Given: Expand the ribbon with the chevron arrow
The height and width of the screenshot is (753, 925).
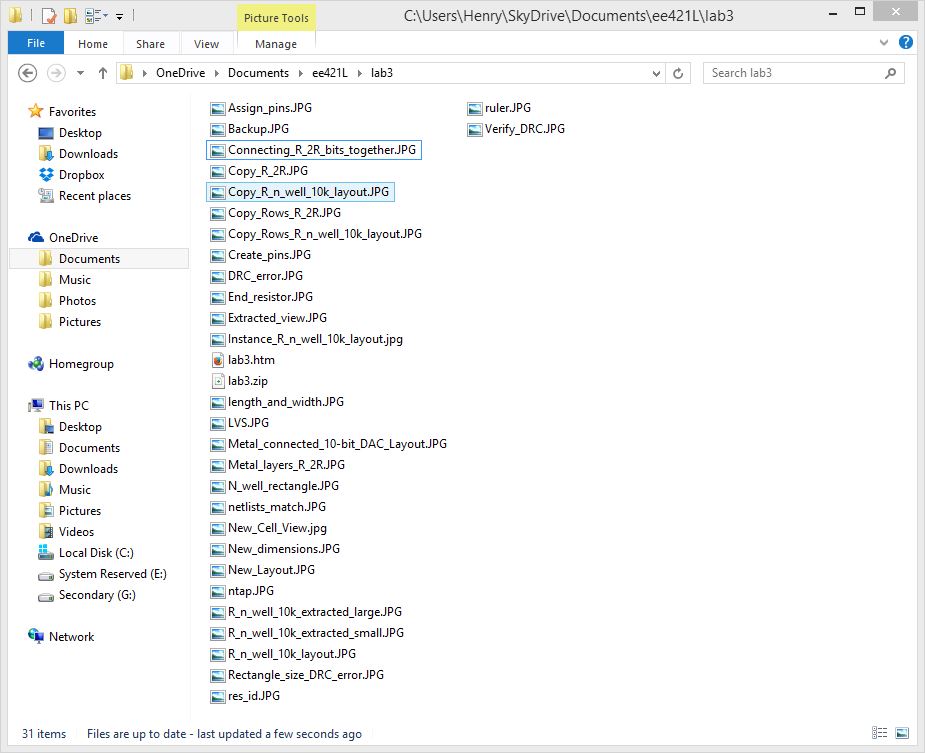Looking at the screenshot, I should pyautogui.click(x=882, y=43).
